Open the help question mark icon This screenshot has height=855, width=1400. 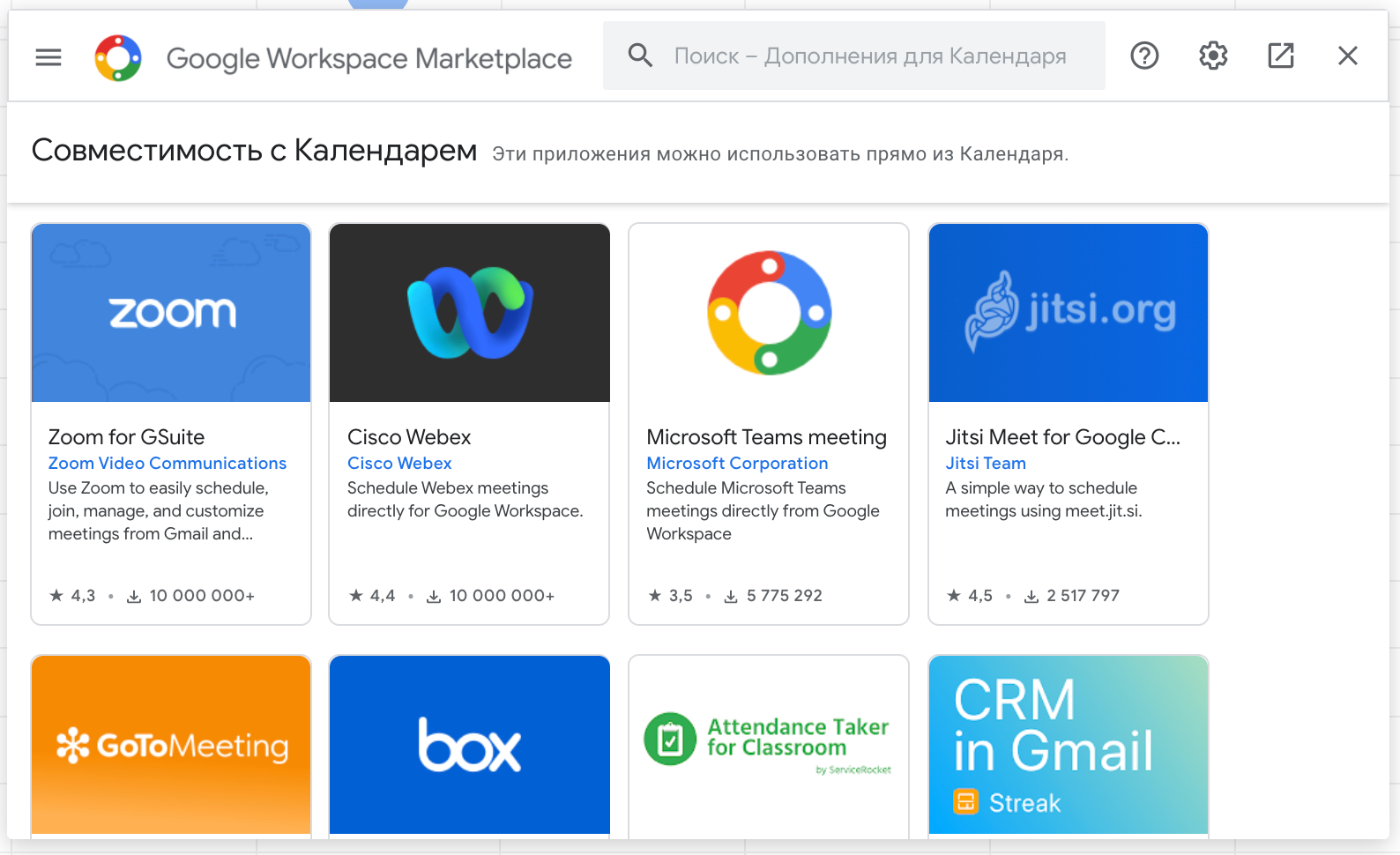click(x=1144, y=56)
